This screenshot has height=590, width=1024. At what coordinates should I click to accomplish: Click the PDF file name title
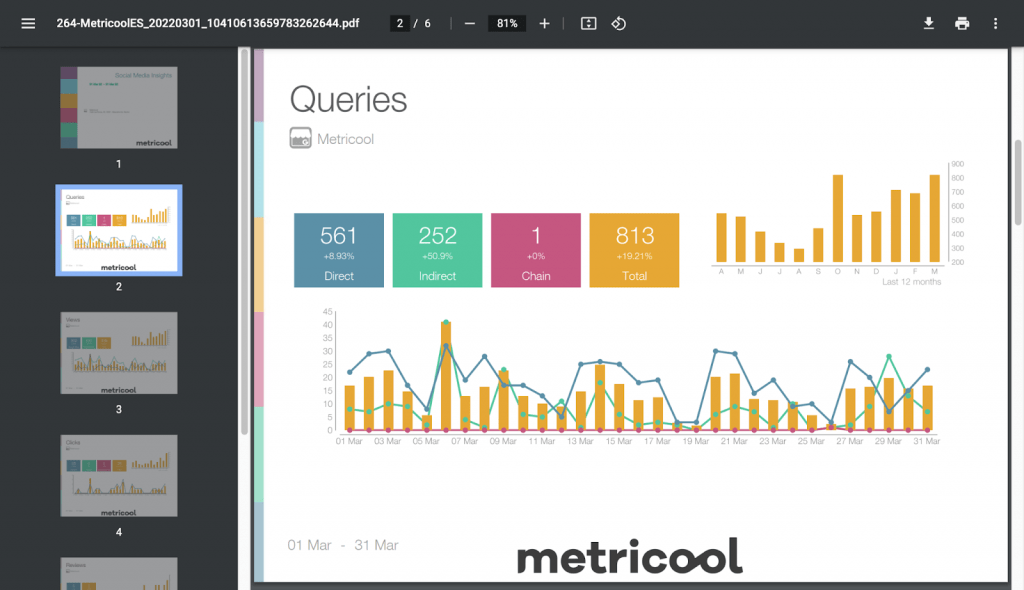coord(208,24)
